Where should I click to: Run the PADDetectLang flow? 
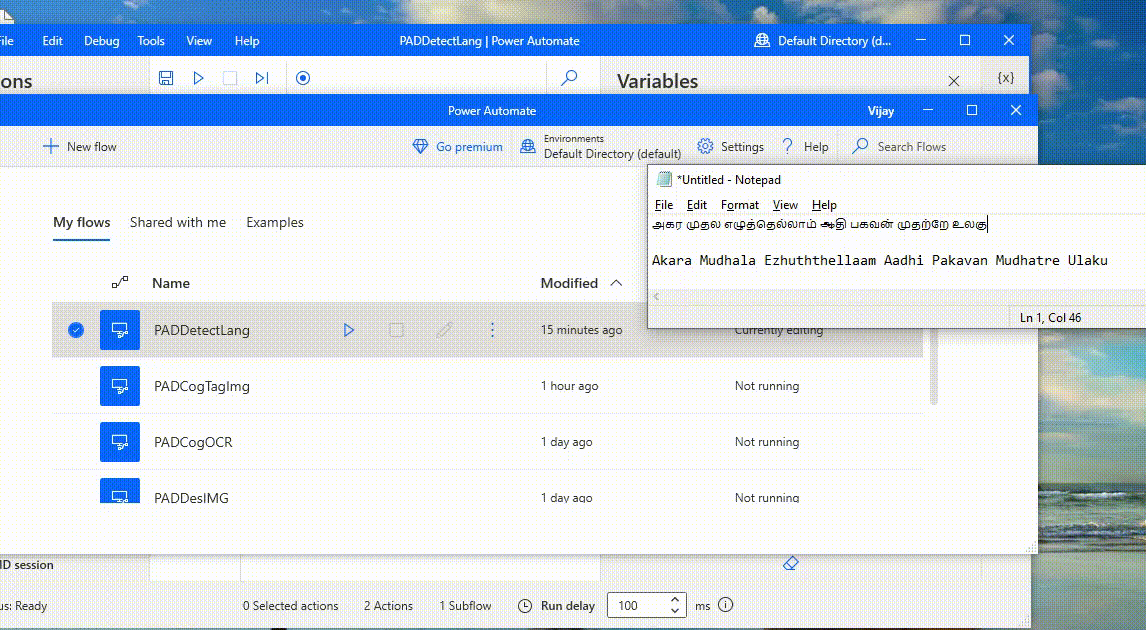tap(349, 330)
